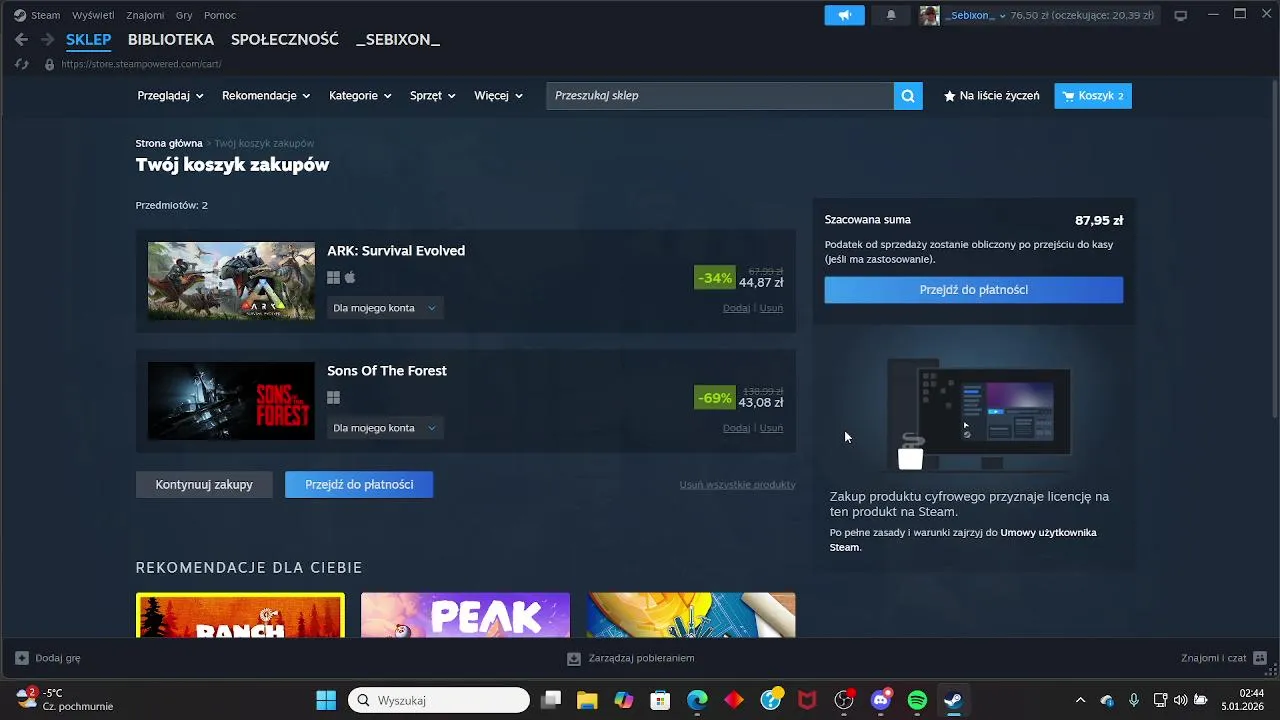Switch to Big Picture mode monitor icon

coord(1181,15)
